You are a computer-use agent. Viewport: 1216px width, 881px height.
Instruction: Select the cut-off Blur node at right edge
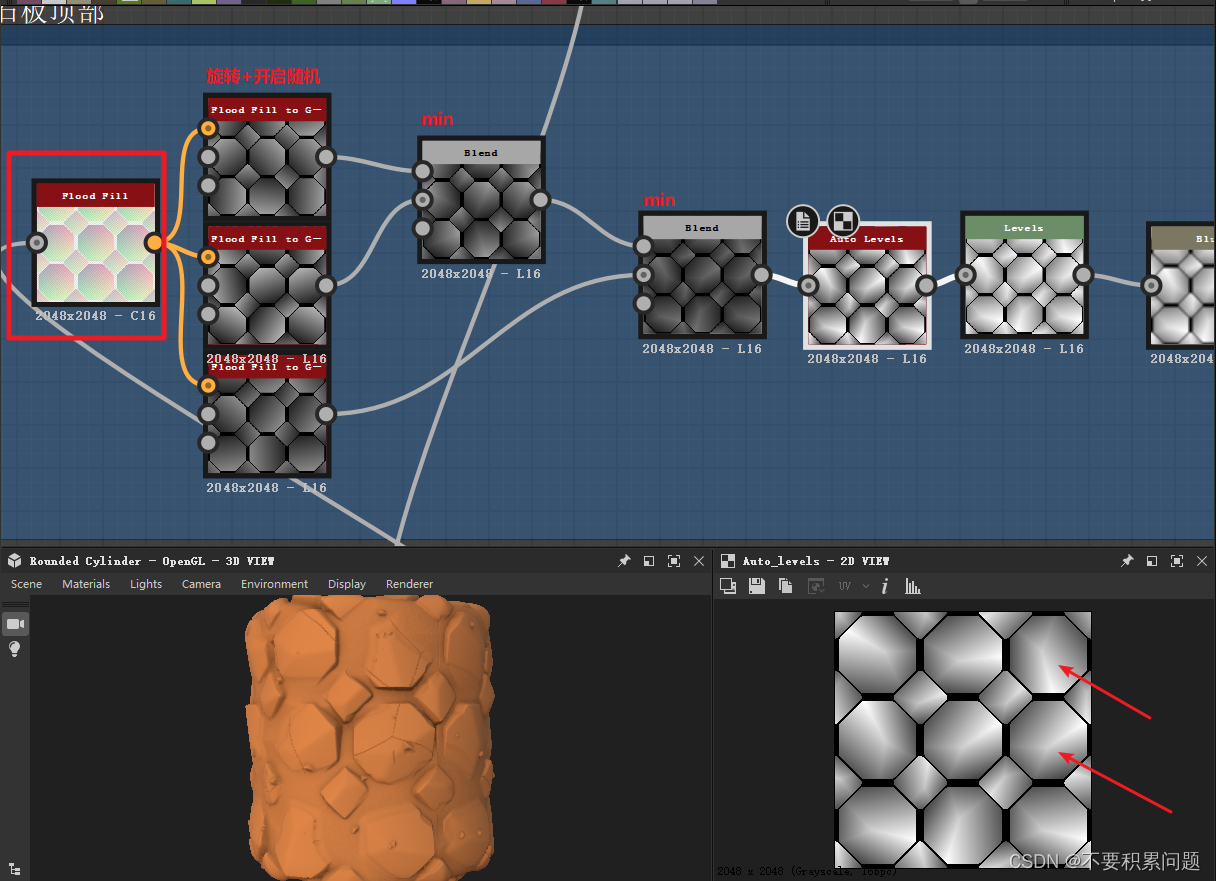click(x=1181, y=286)
